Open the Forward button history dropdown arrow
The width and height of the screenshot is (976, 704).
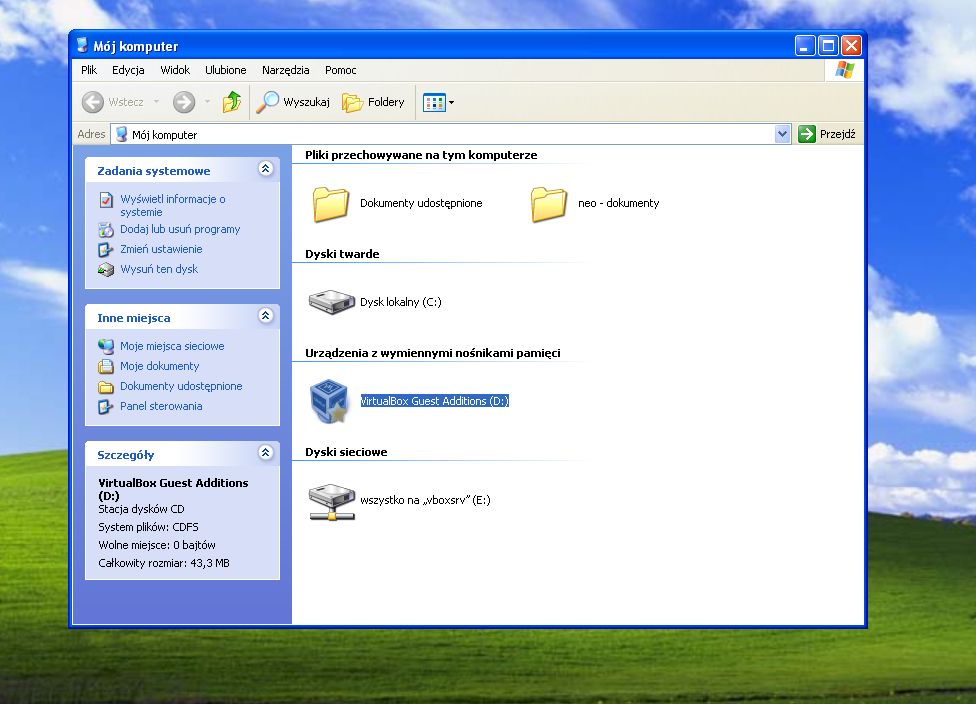207,102
